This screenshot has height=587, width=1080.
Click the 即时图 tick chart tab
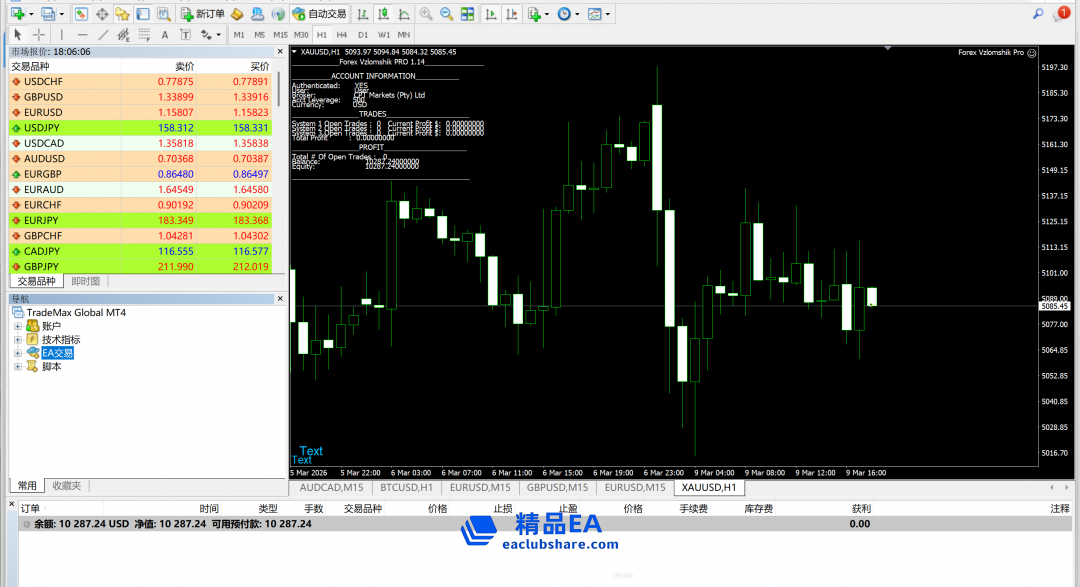coord(85,282)
